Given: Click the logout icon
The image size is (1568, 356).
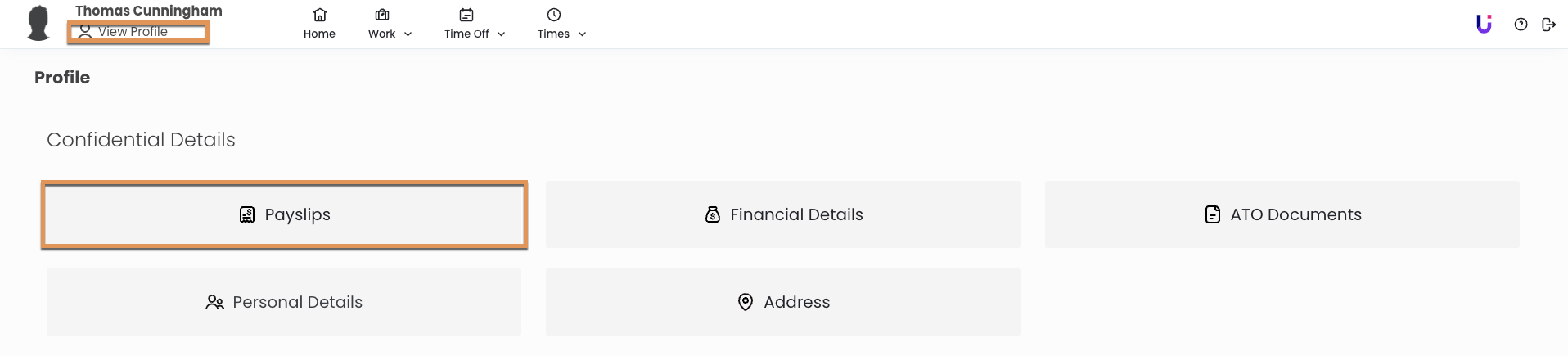Looking at the screenshot, I should 1548,25.
